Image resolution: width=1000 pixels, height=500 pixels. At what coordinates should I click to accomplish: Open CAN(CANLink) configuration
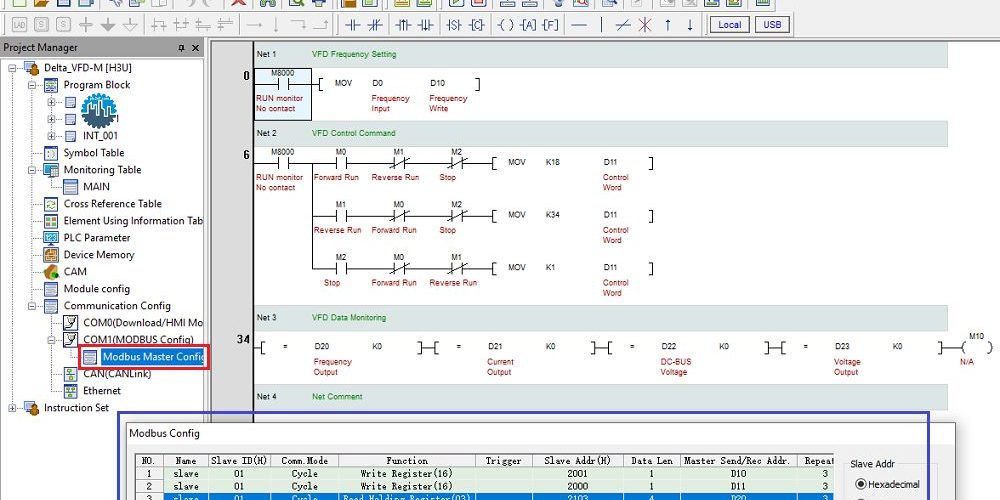(117, 374)
